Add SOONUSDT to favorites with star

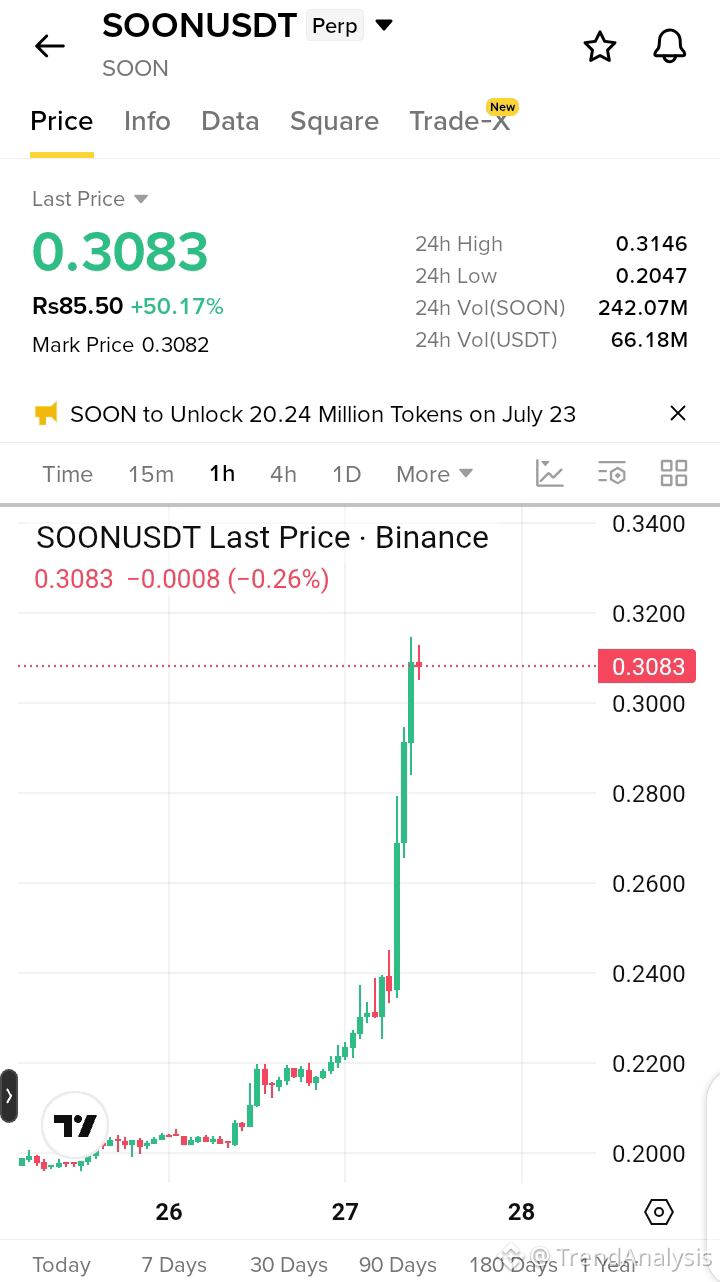(600, 46)
